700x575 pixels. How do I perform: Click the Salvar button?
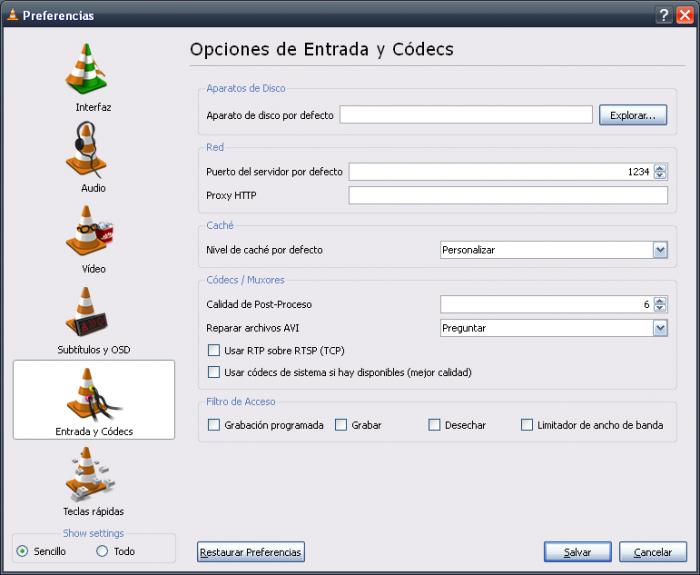[577, 552]
